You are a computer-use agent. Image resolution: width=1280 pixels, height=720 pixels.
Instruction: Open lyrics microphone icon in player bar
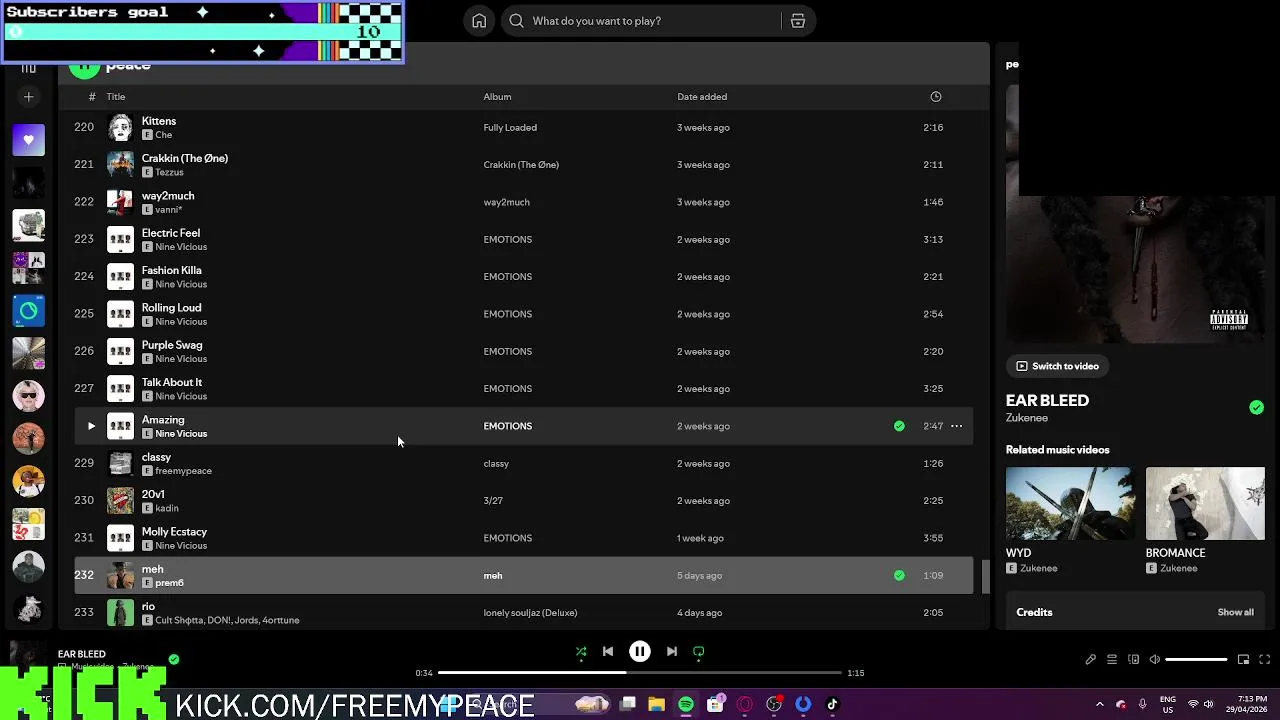1091,660
